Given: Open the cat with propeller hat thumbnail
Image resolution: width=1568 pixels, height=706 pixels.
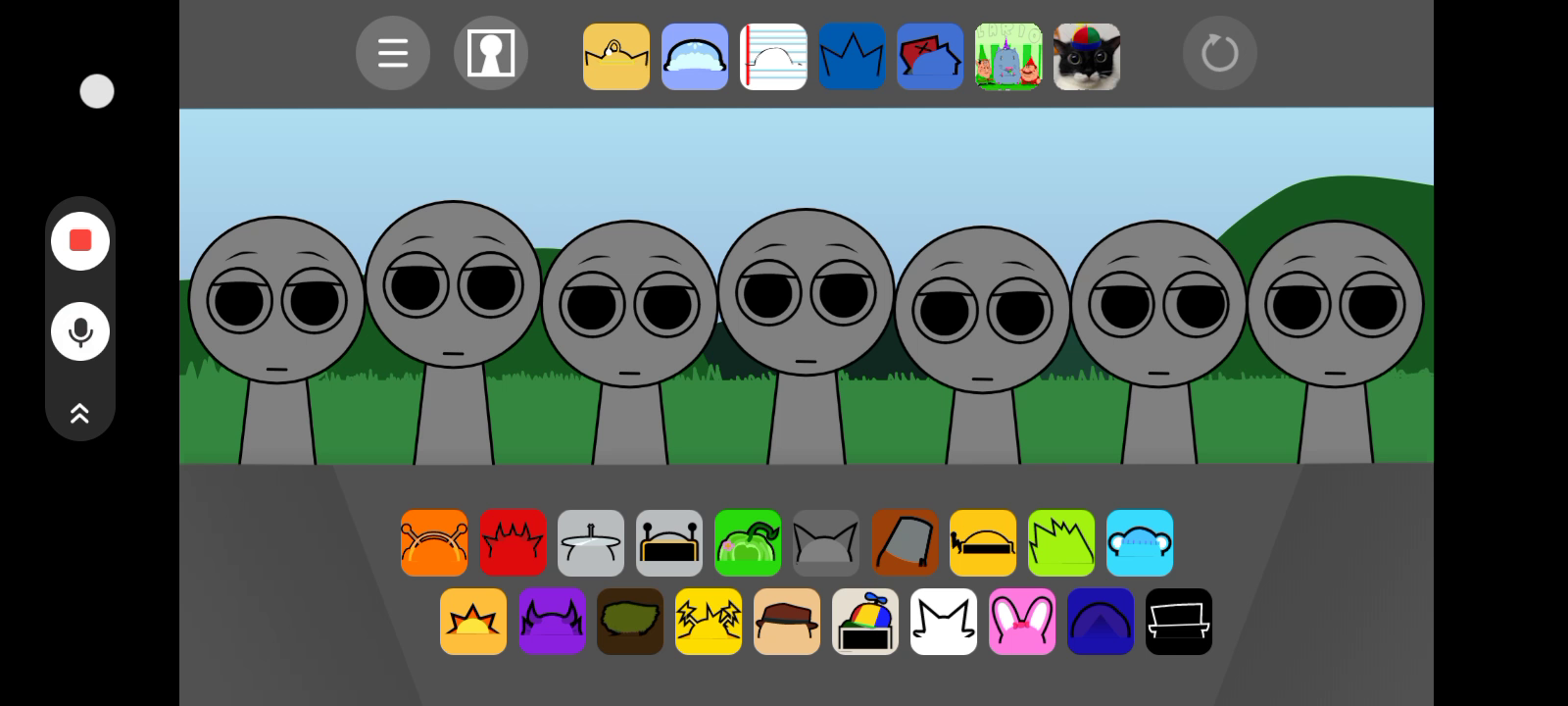Looking at the screenshot, I should coord(1087,57).
